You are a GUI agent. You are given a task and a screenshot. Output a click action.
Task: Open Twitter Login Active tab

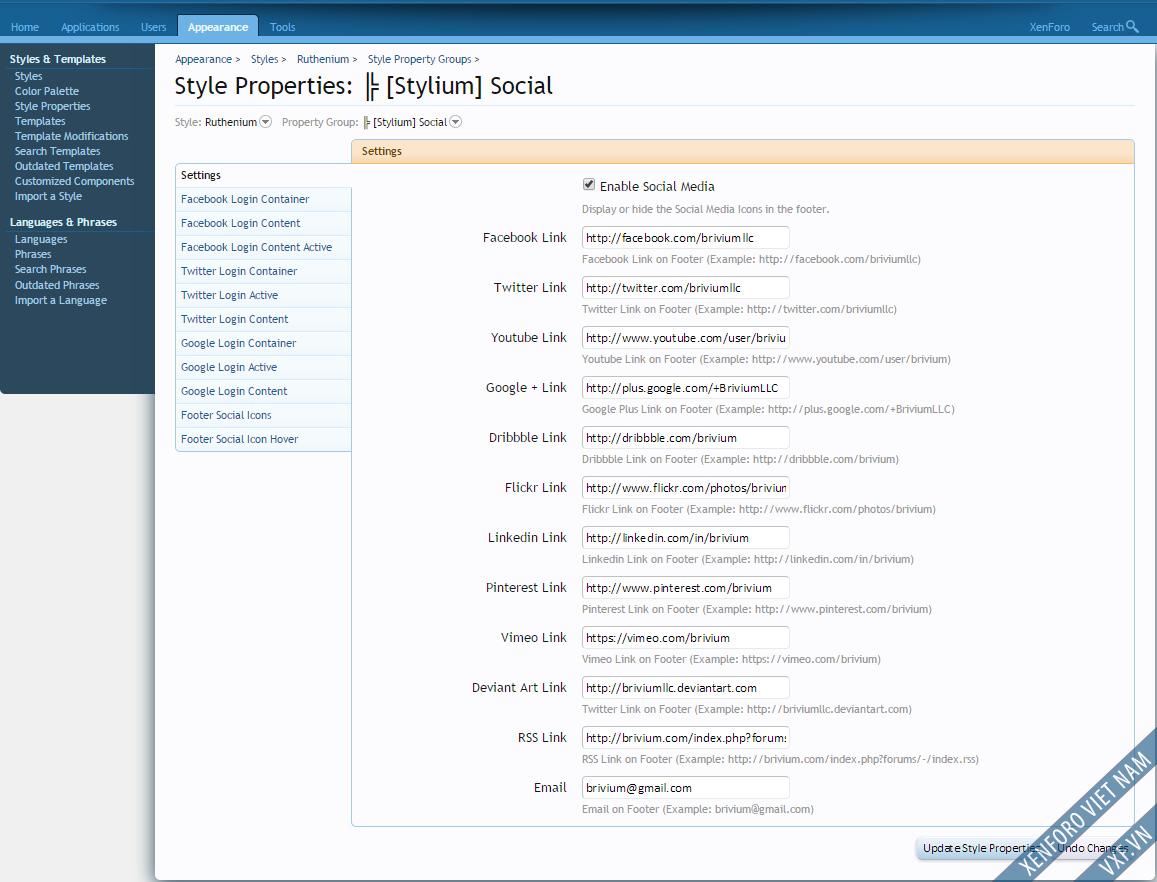pos(263,295)
